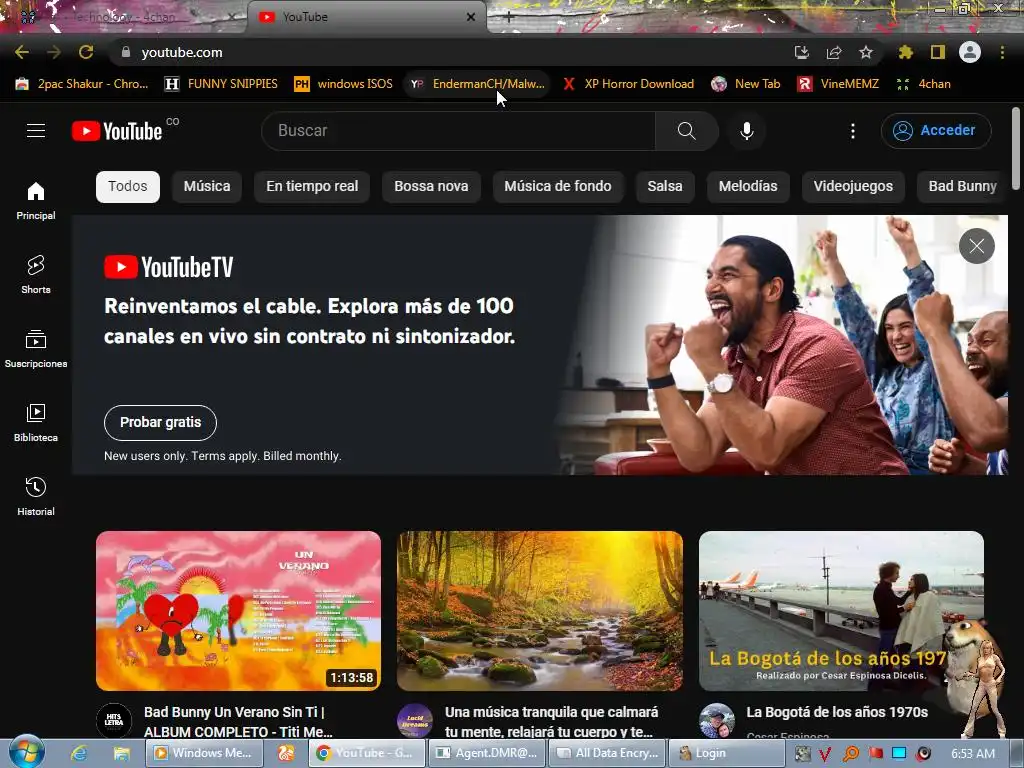
Task: Open Suscripciones in the sidebar
Action: tap(36, 349)
